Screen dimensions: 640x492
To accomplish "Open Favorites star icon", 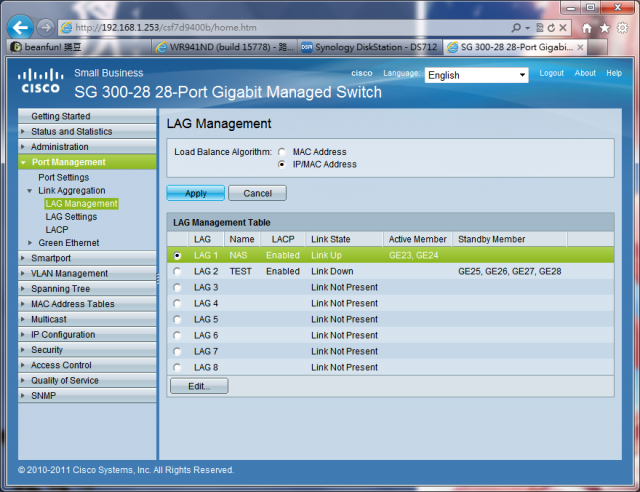I will 604,28.
